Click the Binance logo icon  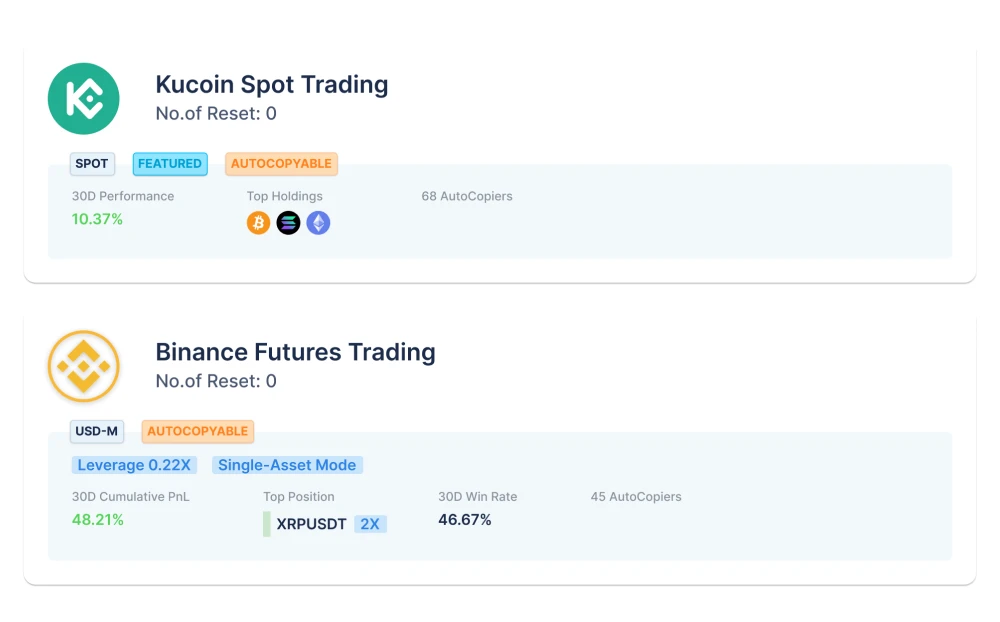(x=84, y=366)
